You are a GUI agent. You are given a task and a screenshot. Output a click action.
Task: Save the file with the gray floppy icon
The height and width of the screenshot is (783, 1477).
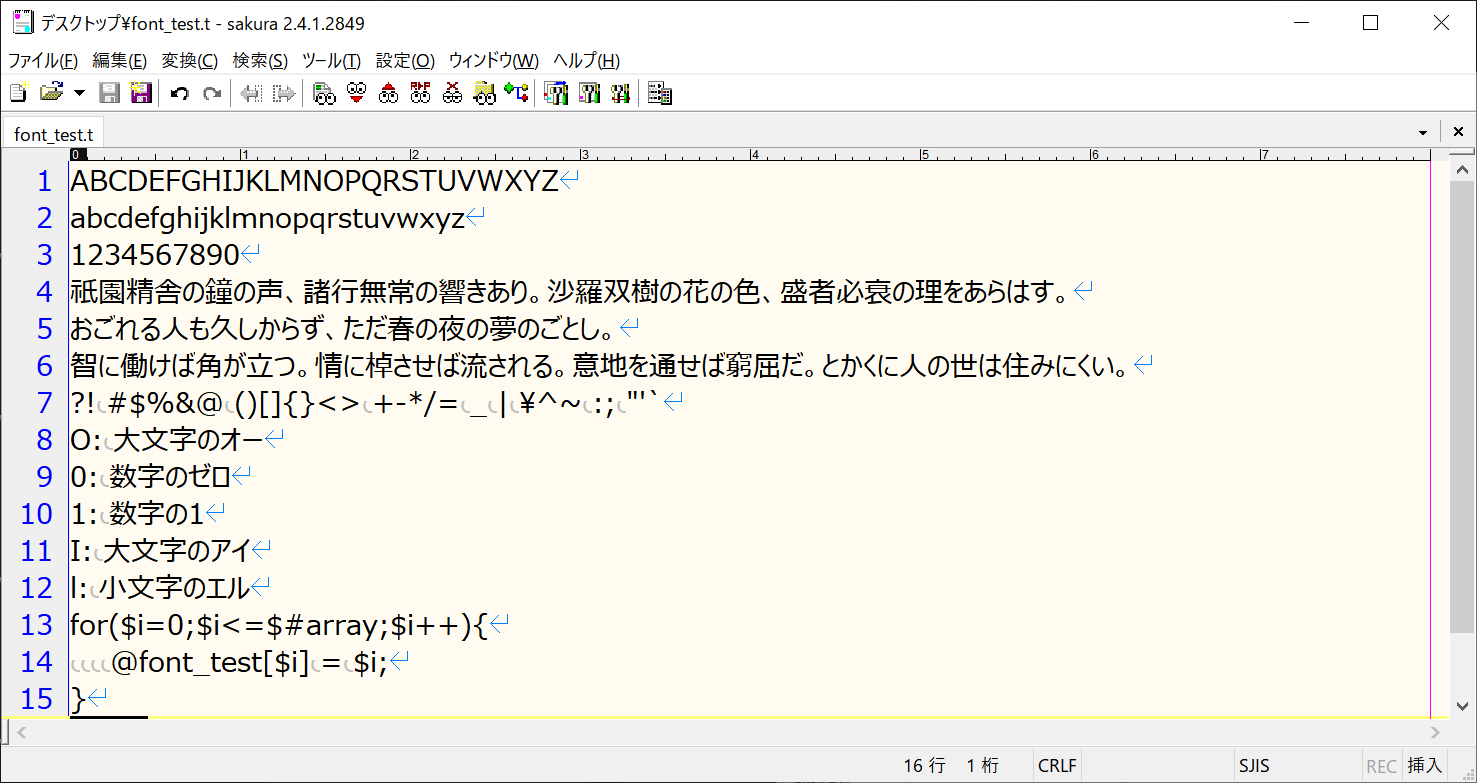click(x=110, y=94)
